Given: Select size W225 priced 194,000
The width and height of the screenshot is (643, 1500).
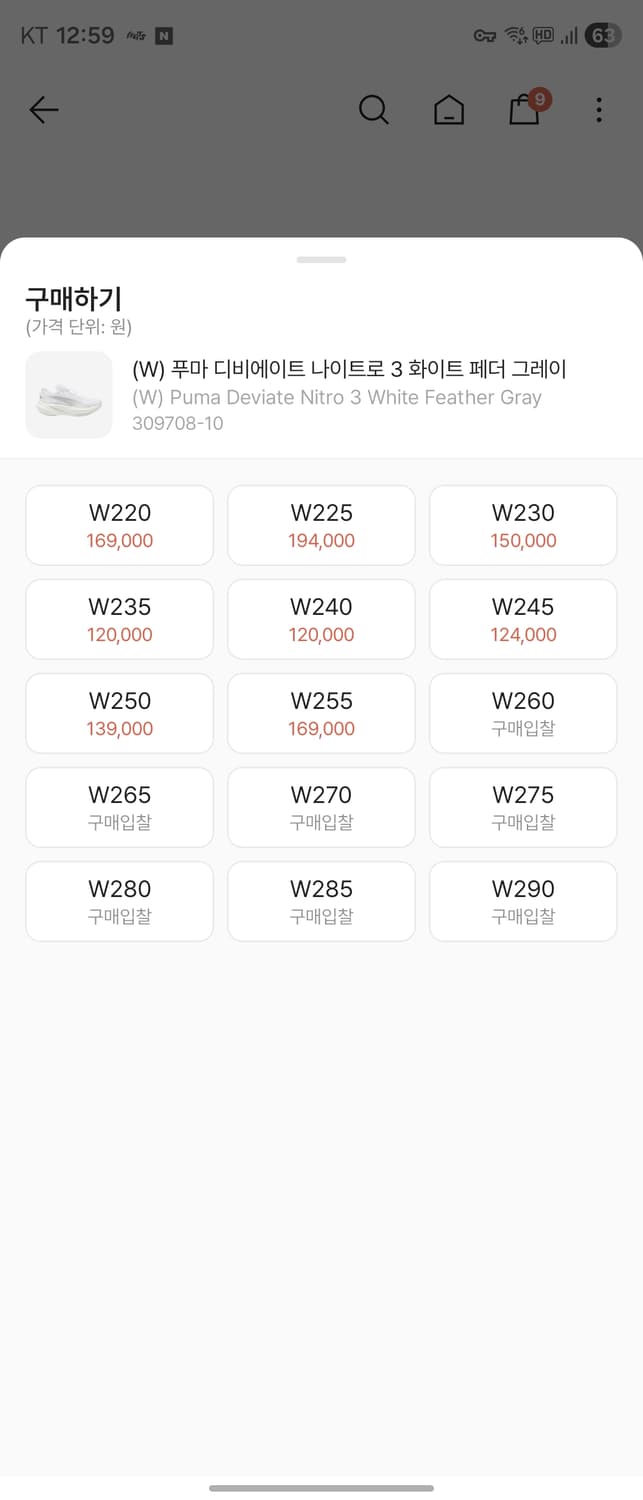Looking at the screenshot, I should pos(321,524).
